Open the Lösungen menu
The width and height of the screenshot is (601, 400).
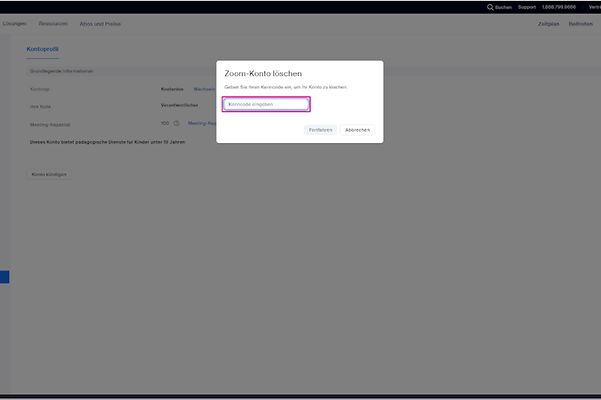pos(14,23)
